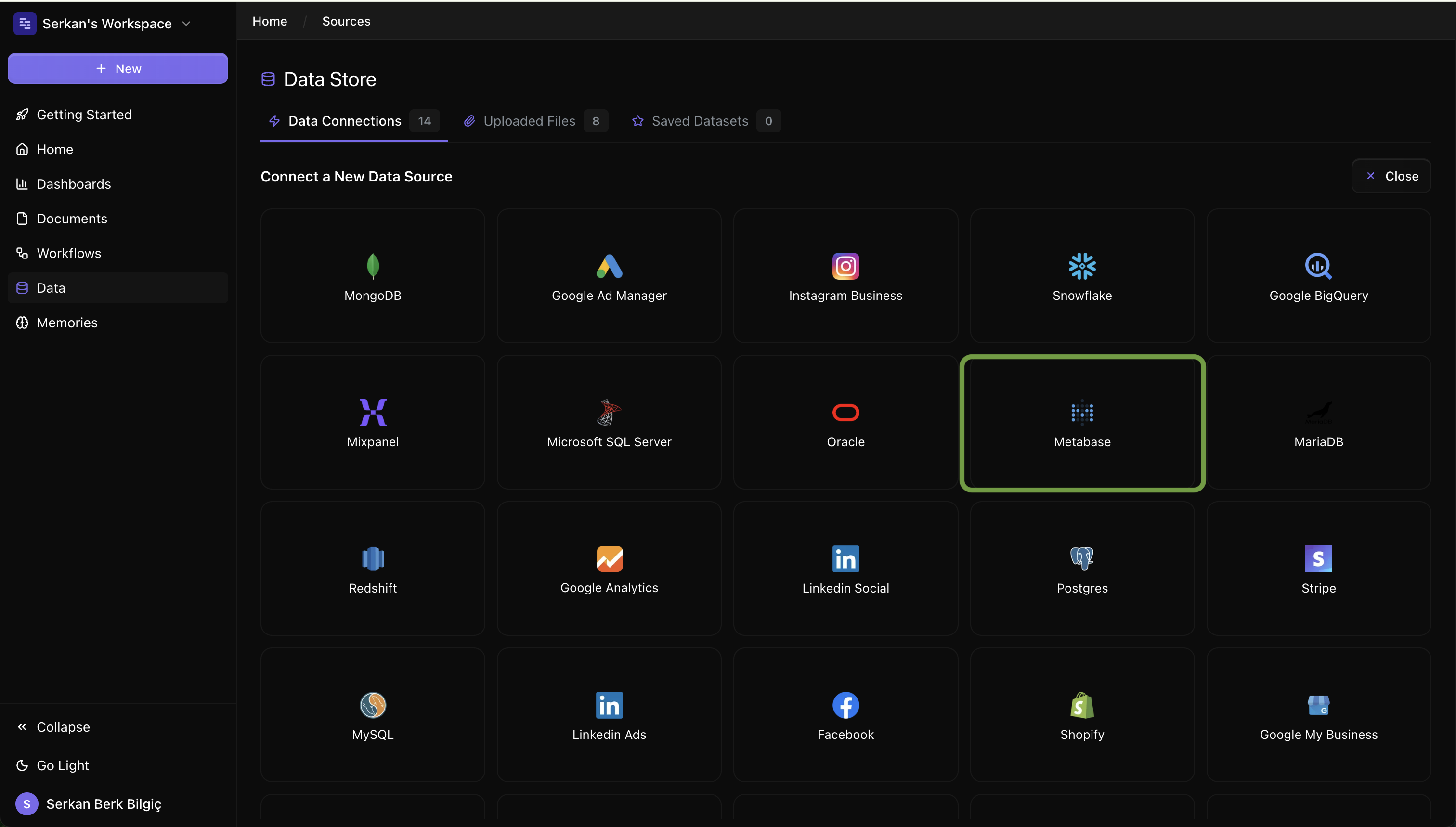This screenshot has width=1456, height=827.
Task: Select the Mixpanel X logo
Action: pos(373,413)
